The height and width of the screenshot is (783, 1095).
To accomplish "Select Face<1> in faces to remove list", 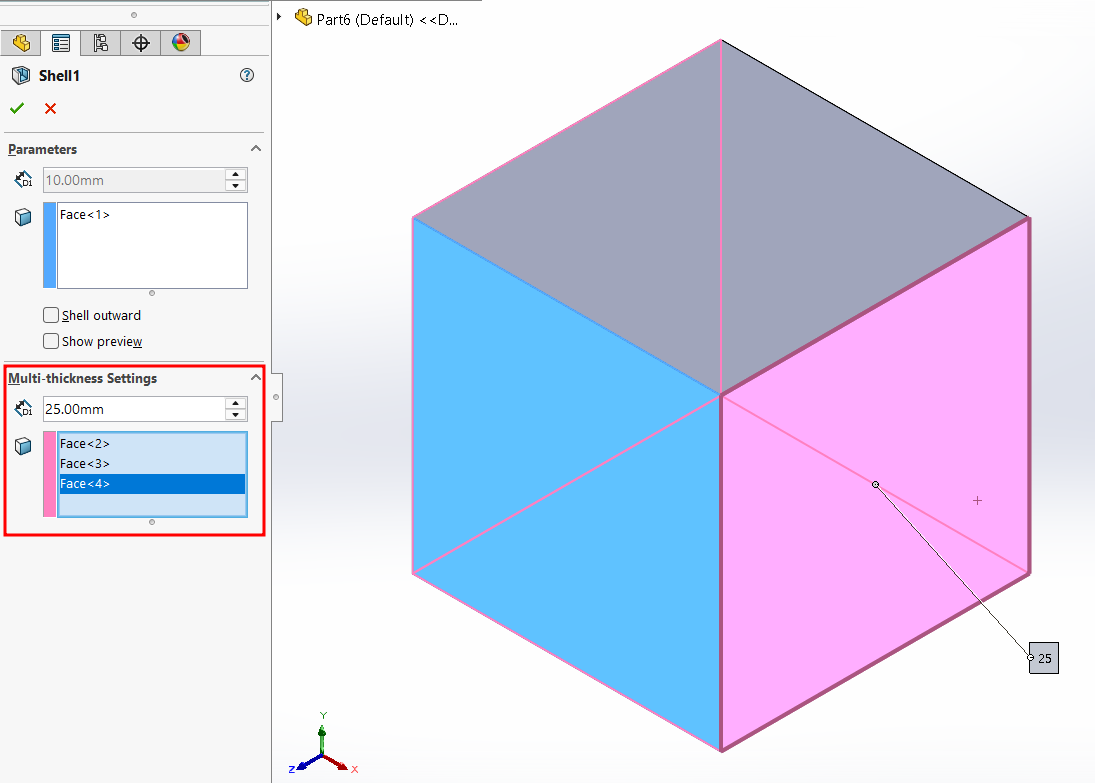I will coord(85,215).
